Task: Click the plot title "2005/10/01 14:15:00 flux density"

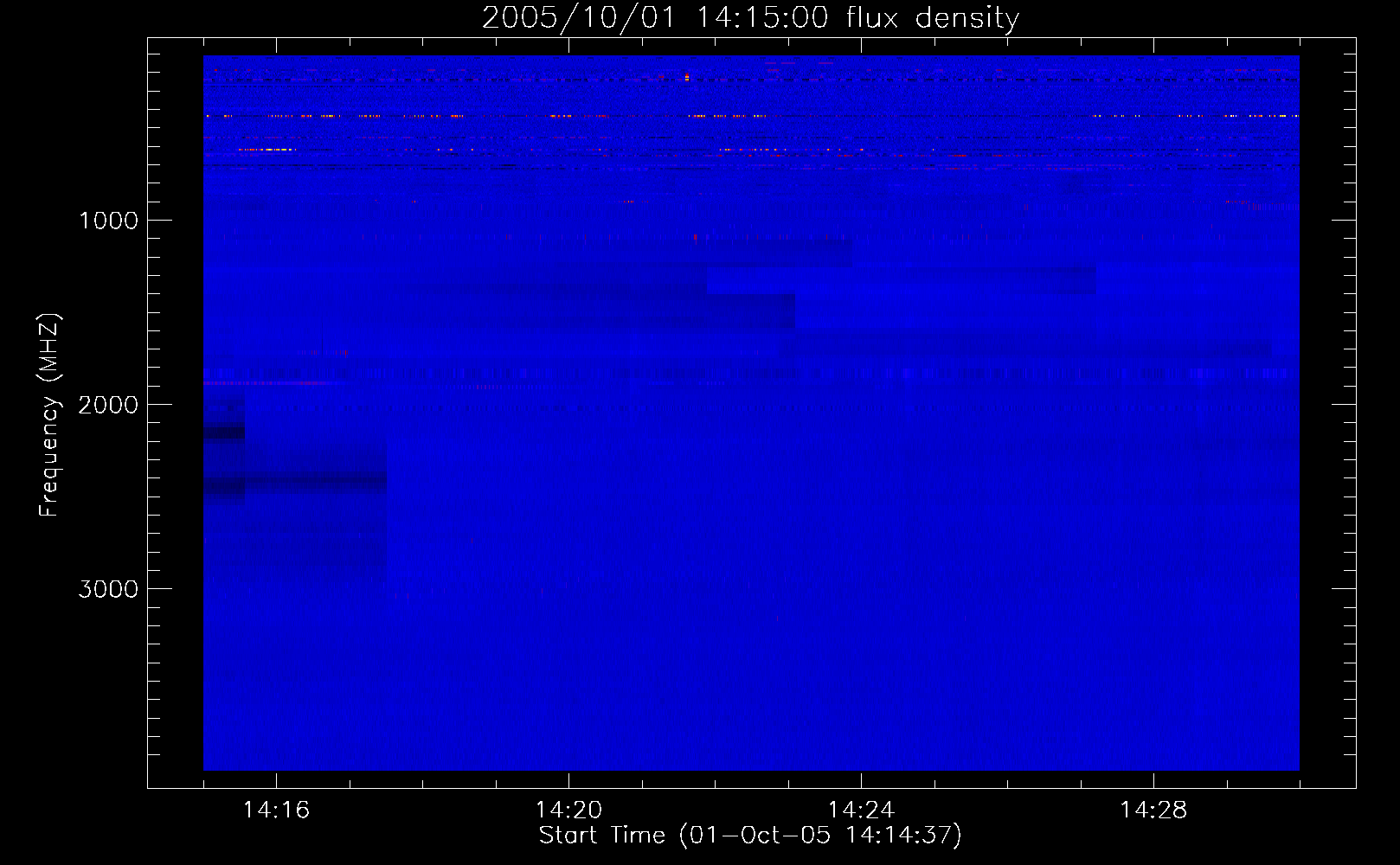Action: (750, 17)
